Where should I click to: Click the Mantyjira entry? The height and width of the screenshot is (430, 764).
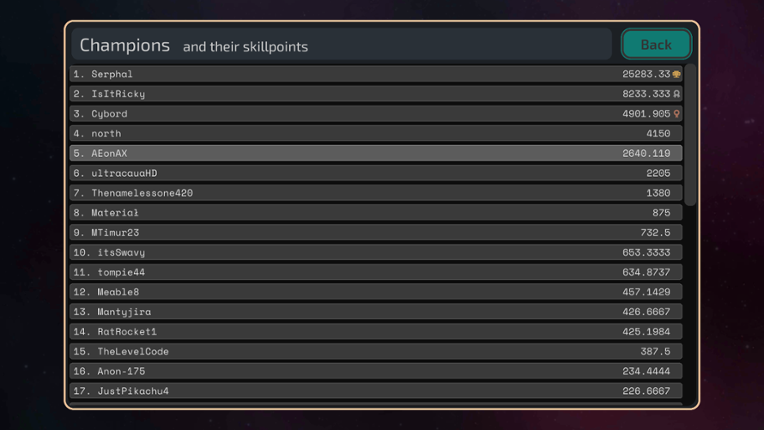pyautogui.click(x=375, y=312)
